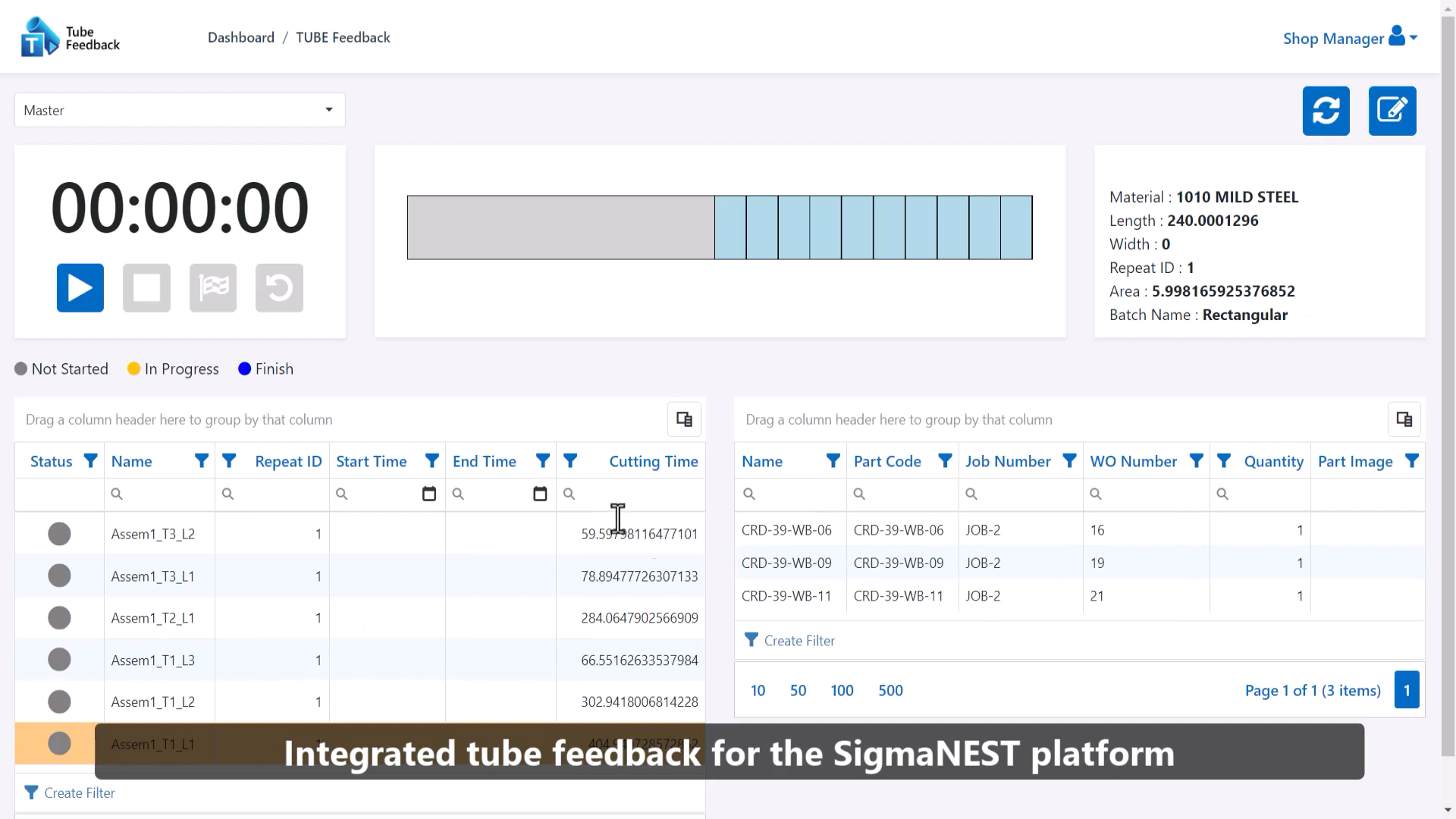Image resolution: width=1456 pixels, height=819 pixels.
Task: Open the Status column filter icon
Action: coord(90,461)
